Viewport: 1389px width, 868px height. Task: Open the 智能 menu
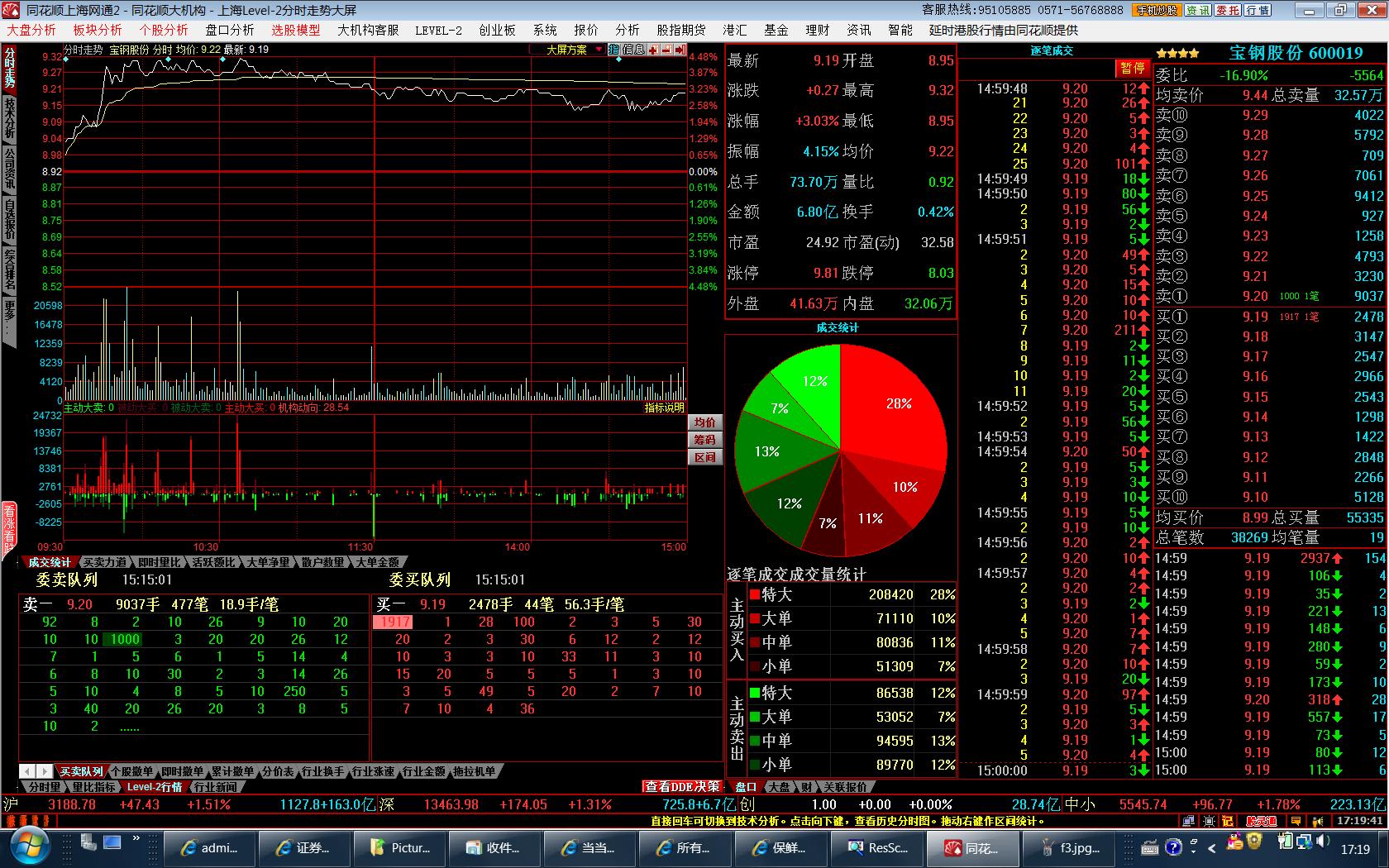[900, 30]
